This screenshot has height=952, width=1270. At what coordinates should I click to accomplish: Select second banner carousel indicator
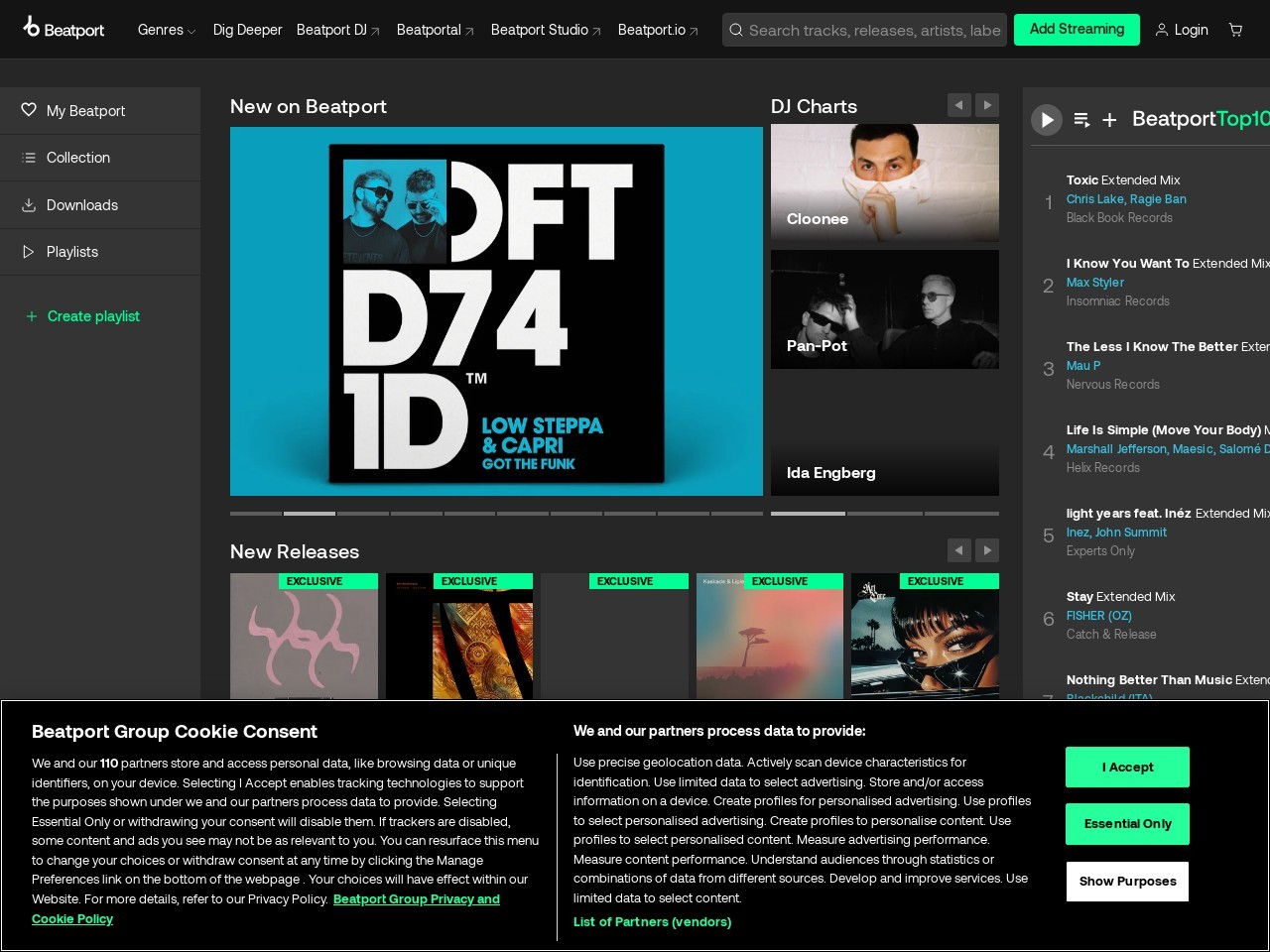pos(310,514)
